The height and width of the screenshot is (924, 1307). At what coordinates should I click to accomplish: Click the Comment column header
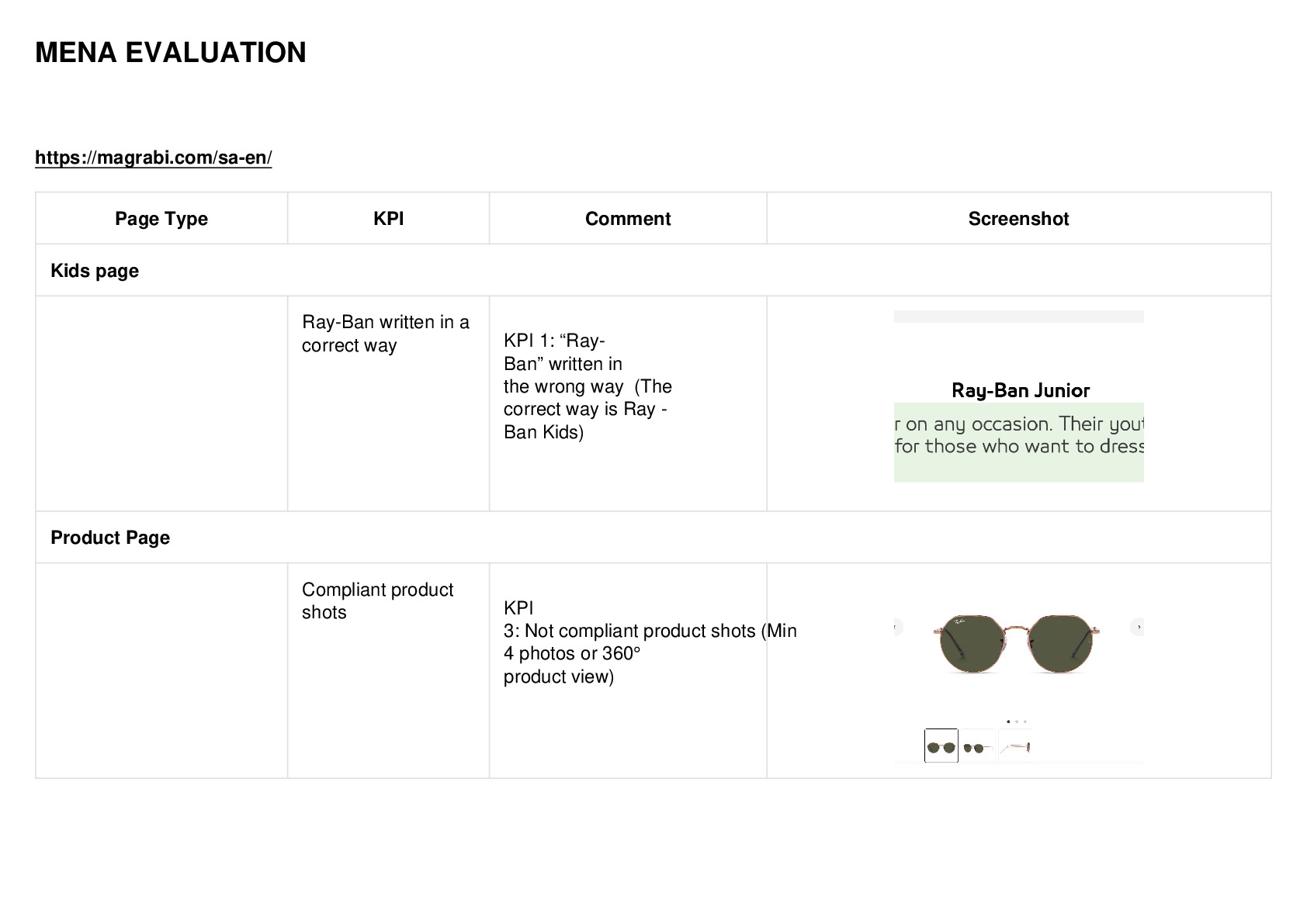click(628, 219)
